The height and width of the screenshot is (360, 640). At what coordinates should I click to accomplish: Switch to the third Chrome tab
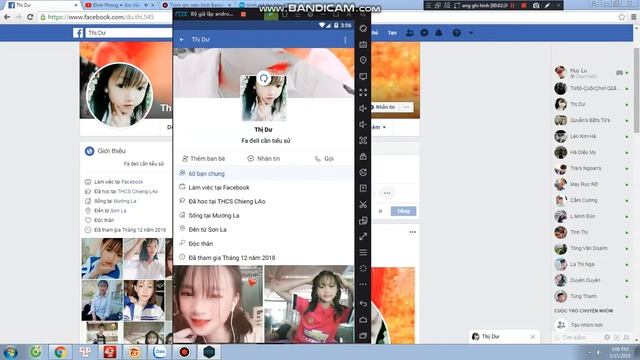196,5
